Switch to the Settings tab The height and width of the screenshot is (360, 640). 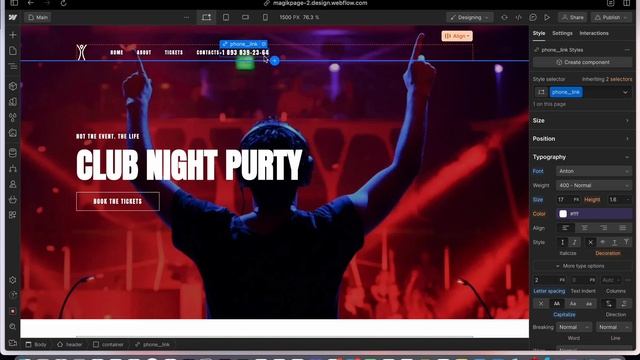pos(562,33)
